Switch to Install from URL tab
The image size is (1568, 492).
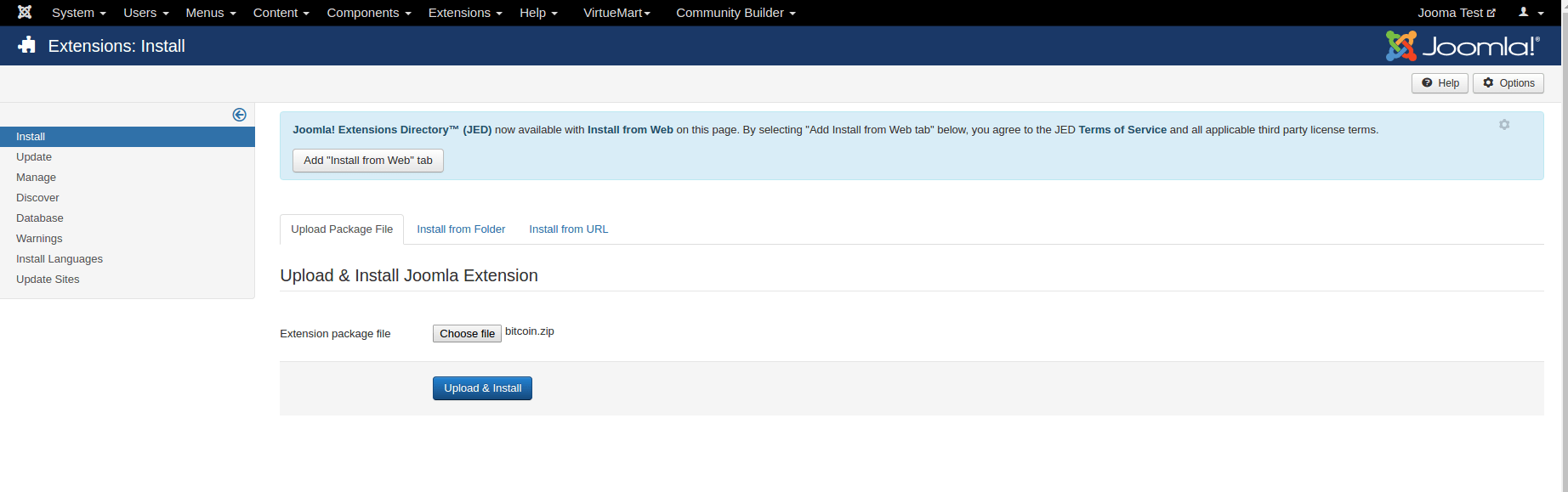[x=569, y=229]
